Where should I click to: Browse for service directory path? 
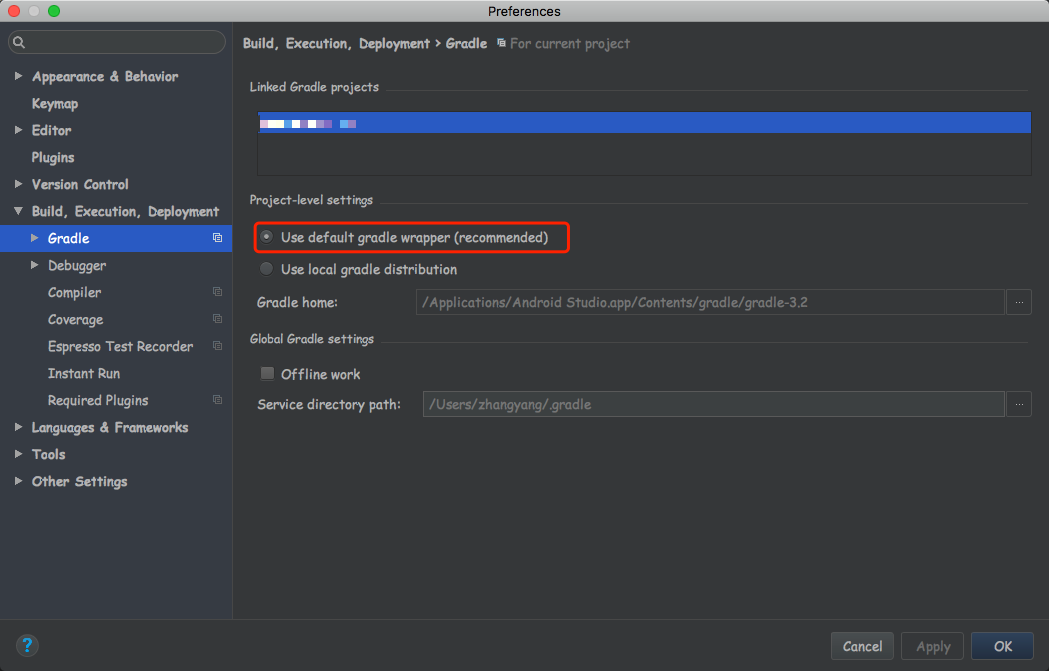(x=1019, y=404)
